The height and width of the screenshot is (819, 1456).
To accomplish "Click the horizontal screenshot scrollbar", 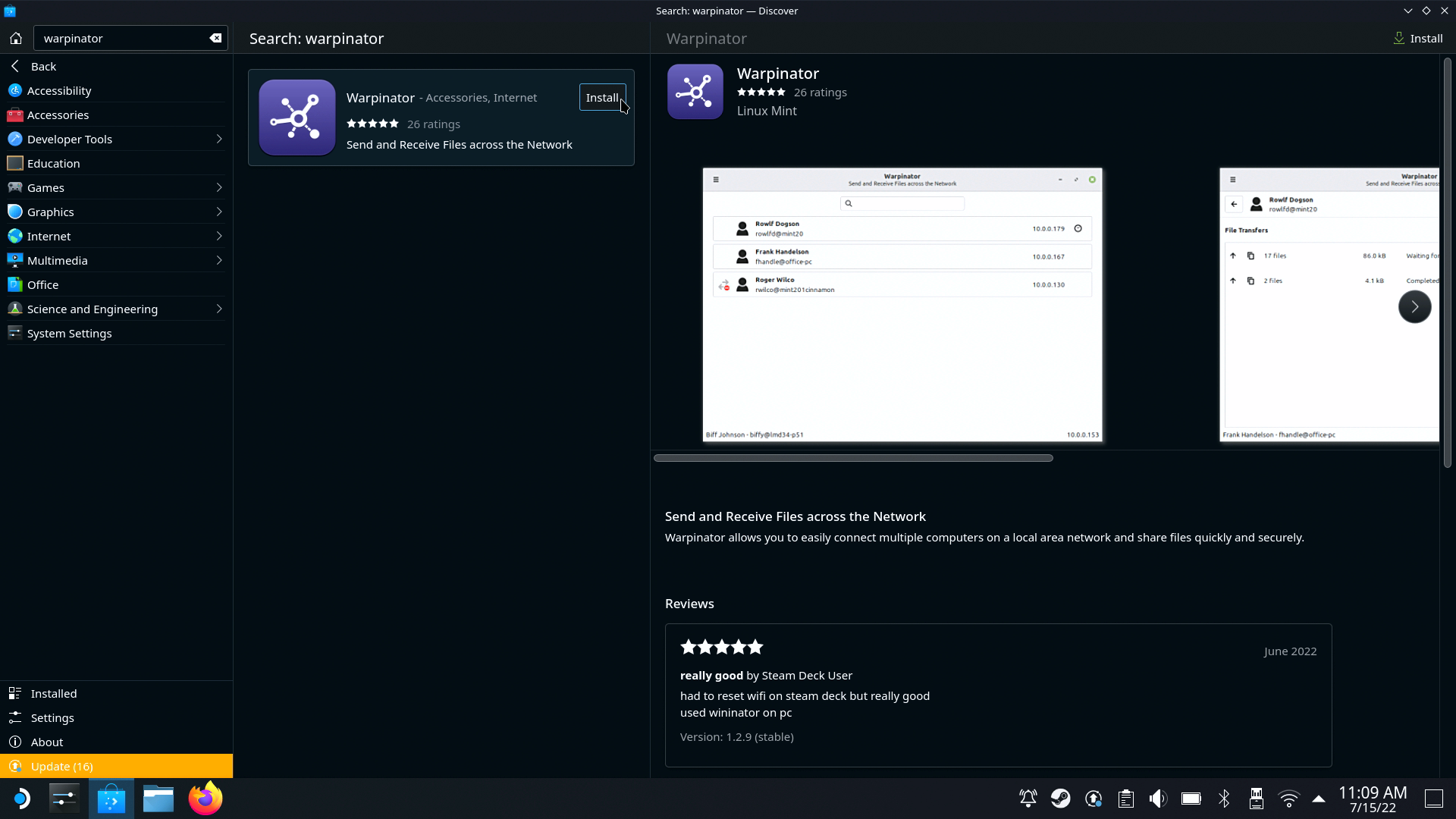I will pyautogui.click(x=853, y=458).
